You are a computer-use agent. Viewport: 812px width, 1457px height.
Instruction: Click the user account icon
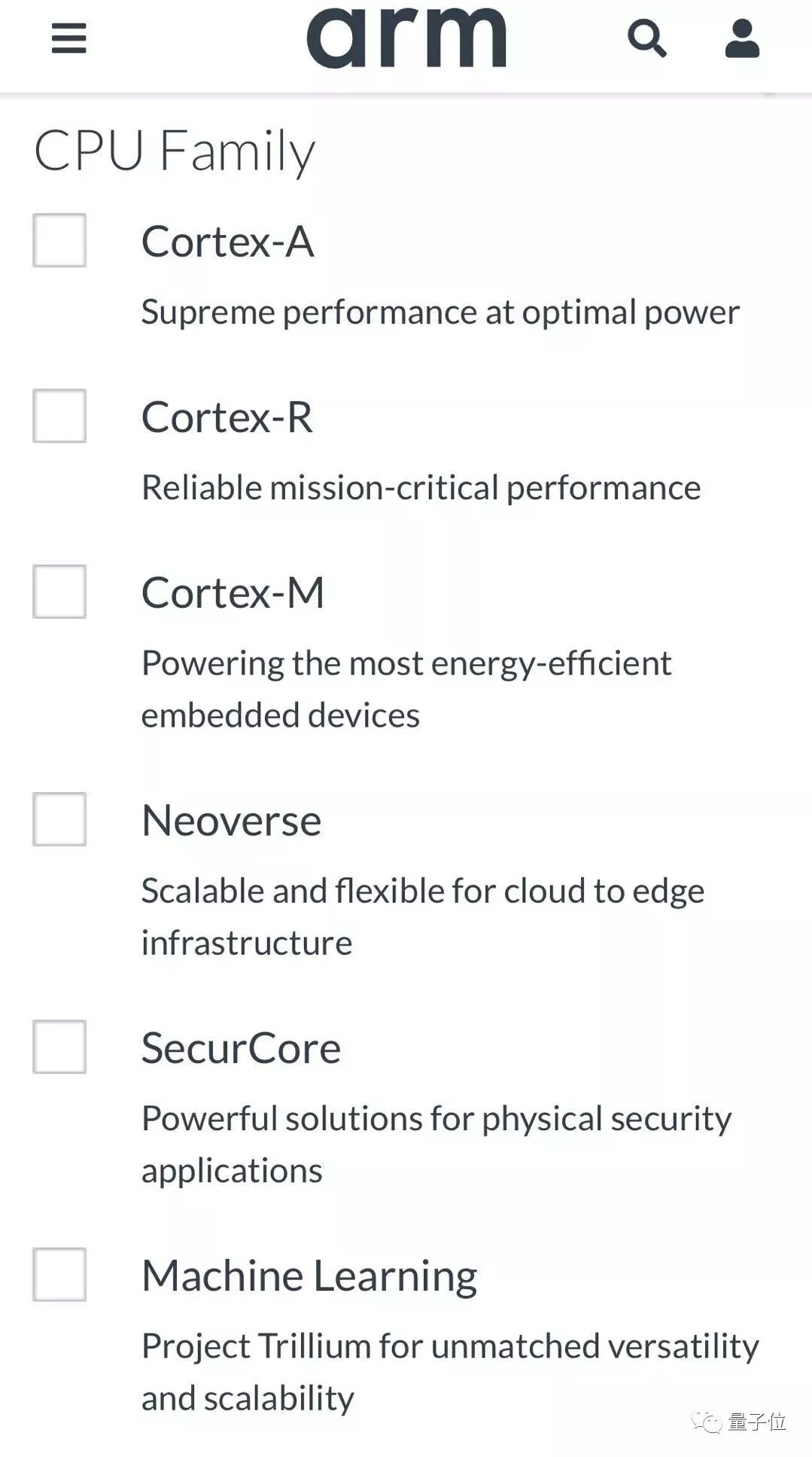point(741,39)
